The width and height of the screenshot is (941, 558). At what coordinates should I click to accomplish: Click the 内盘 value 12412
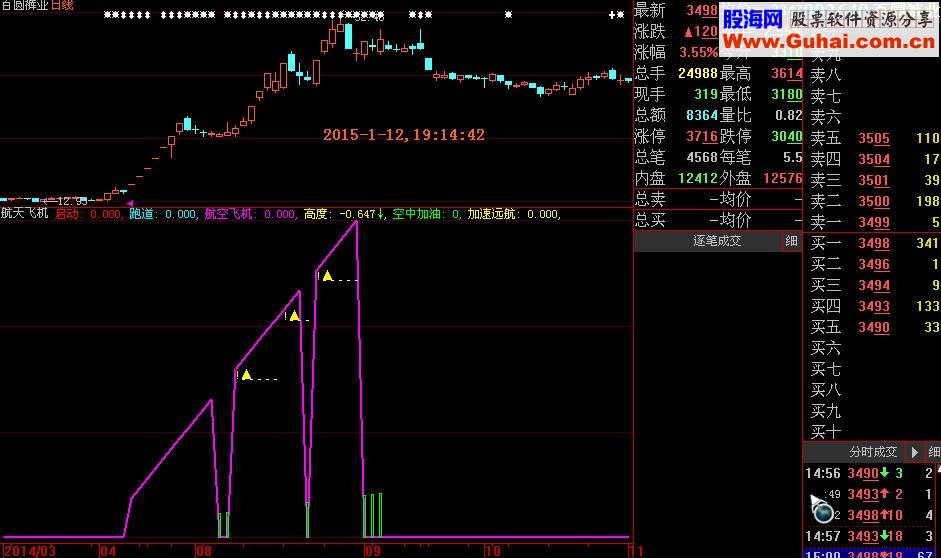pos(698,179)
